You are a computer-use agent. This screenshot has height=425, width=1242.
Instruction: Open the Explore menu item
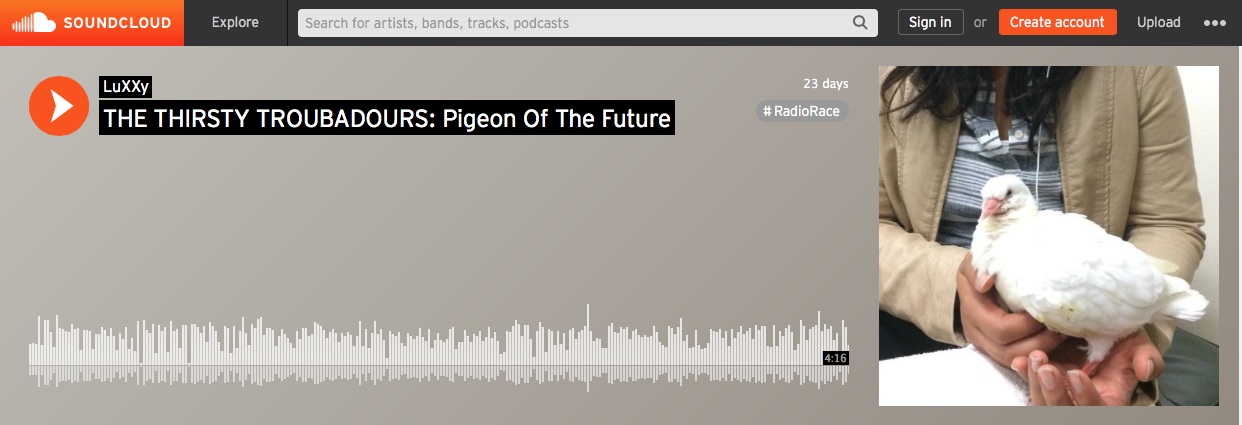235,22
